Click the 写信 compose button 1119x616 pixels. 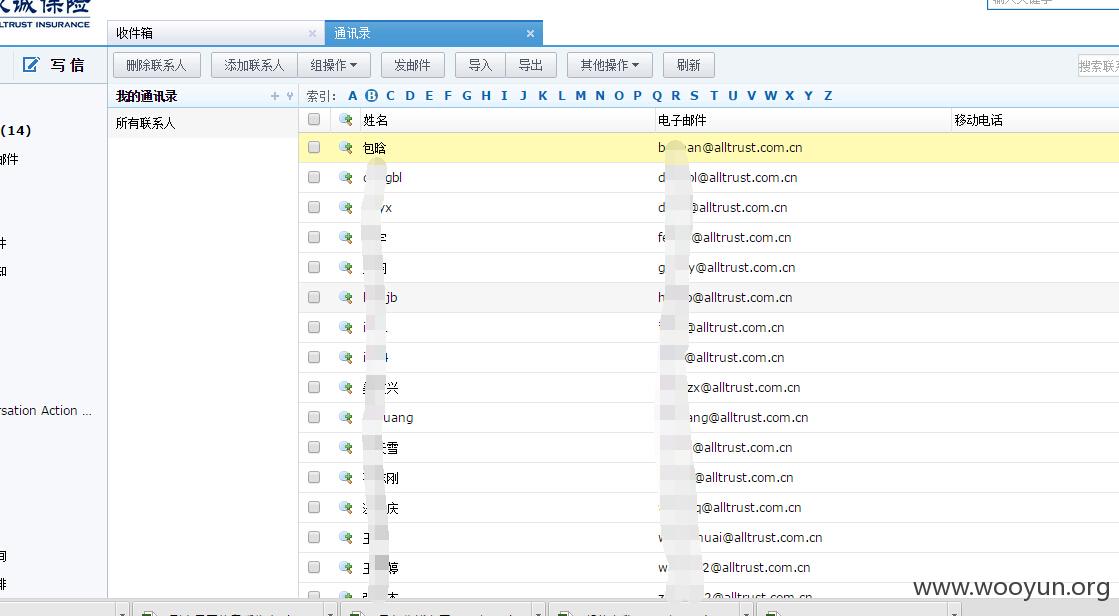click(x=54, y=65)
